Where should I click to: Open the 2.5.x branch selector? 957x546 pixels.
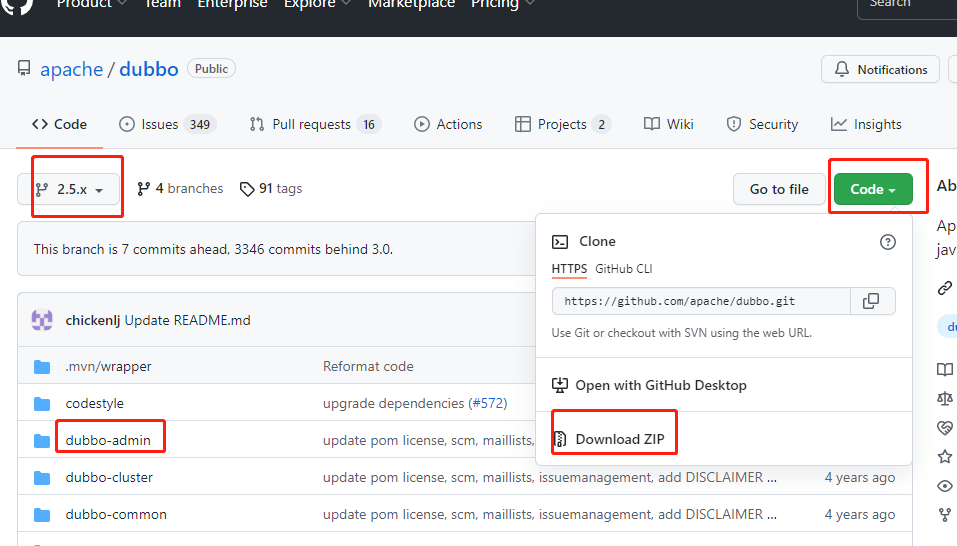point(69,189)
